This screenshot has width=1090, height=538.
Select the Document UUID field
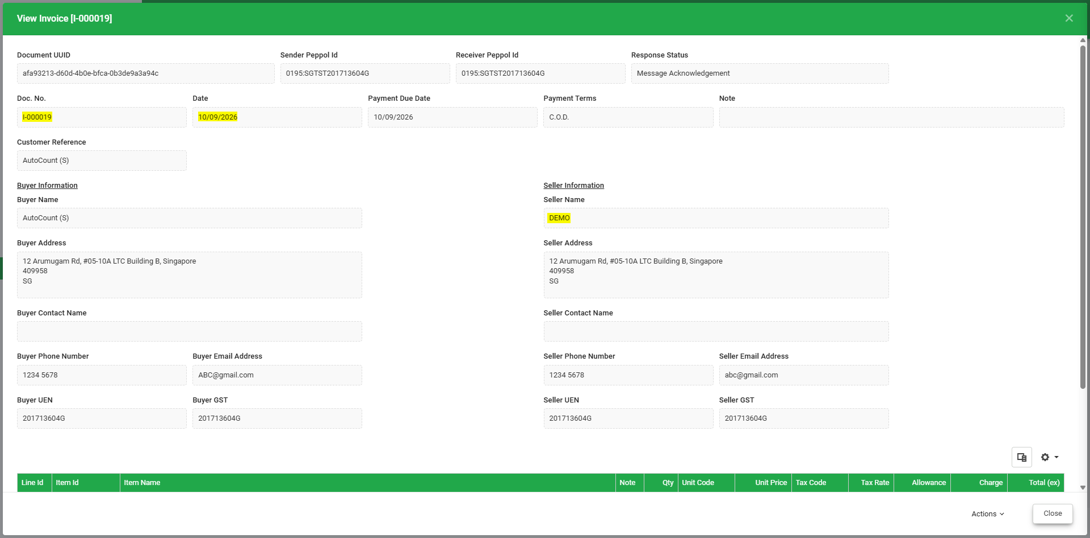[146, 73]
